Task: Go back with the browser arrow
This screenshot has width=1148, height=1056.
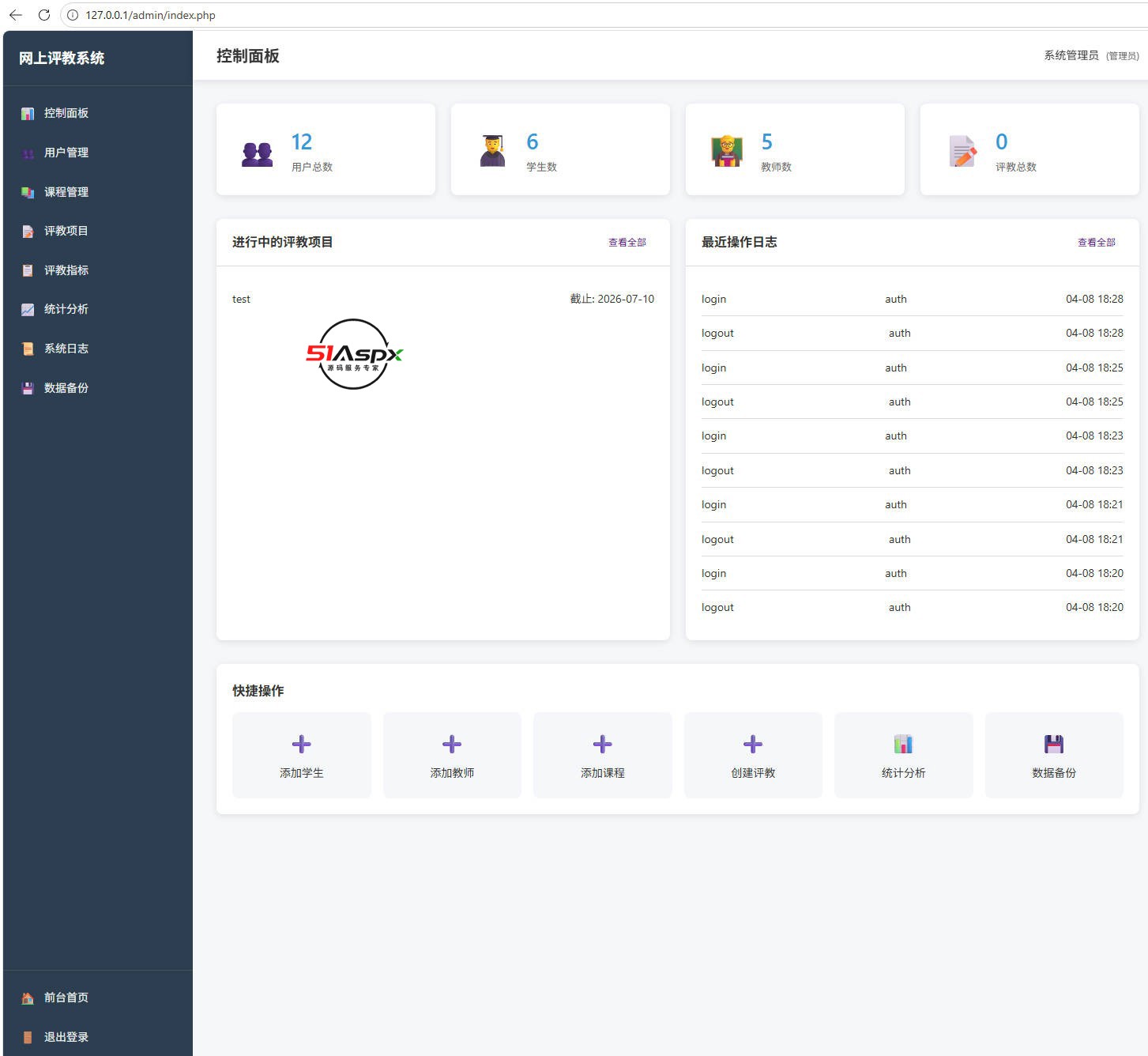Action: 16,15
